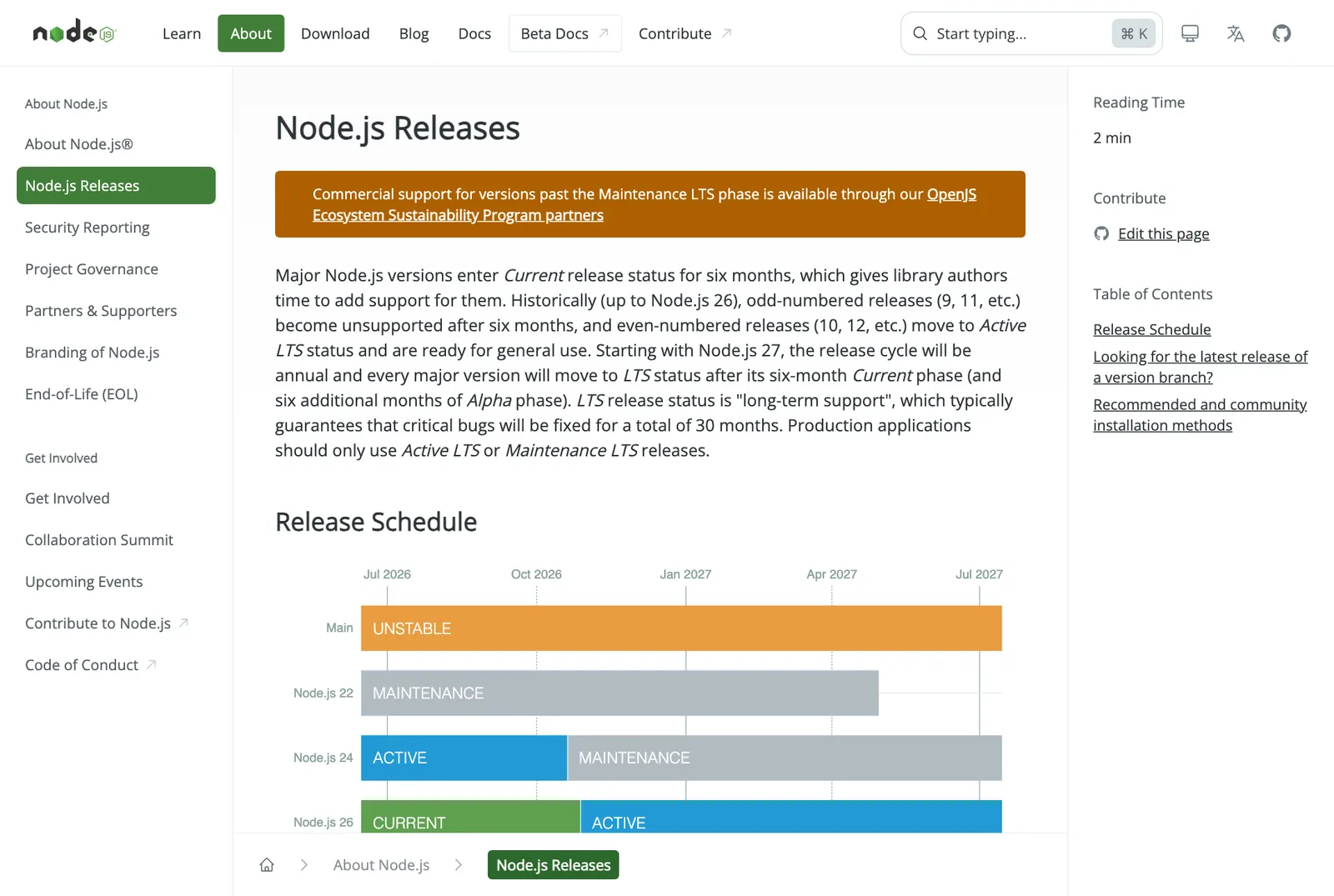
Task: Open Contribute in top navigation
Action: 685,33
